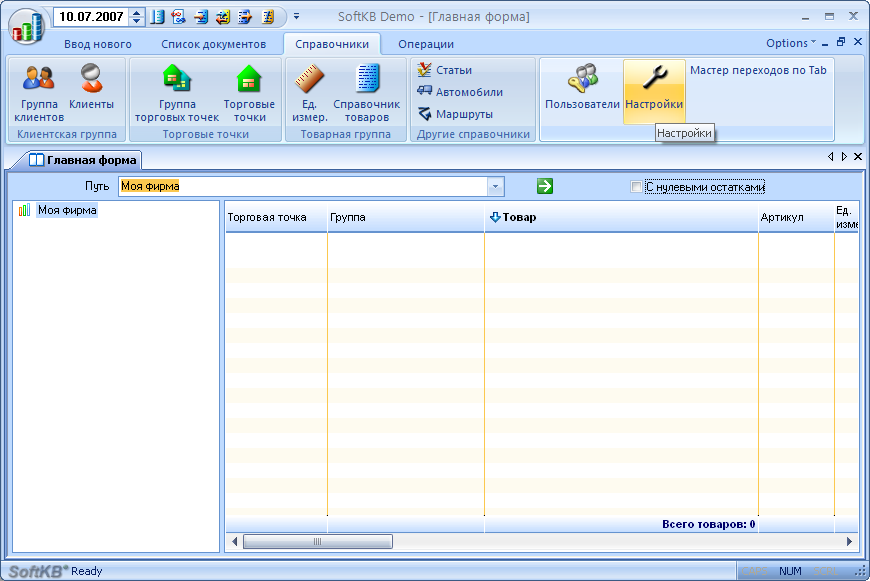Click the Моя фирма bar chart tree icon
870x581 pixels.
[x=24, y=210]
